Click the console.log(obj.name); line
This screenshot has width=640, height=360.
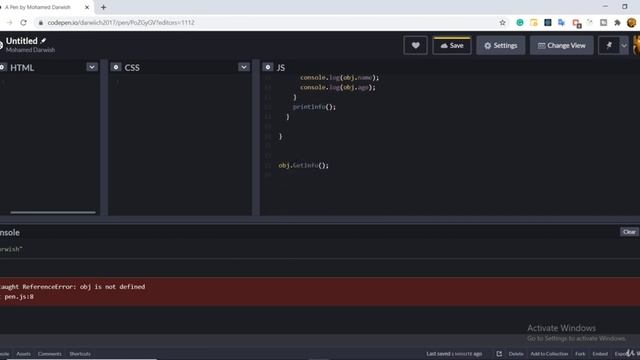pyautogui.click(x=339, y=77)
